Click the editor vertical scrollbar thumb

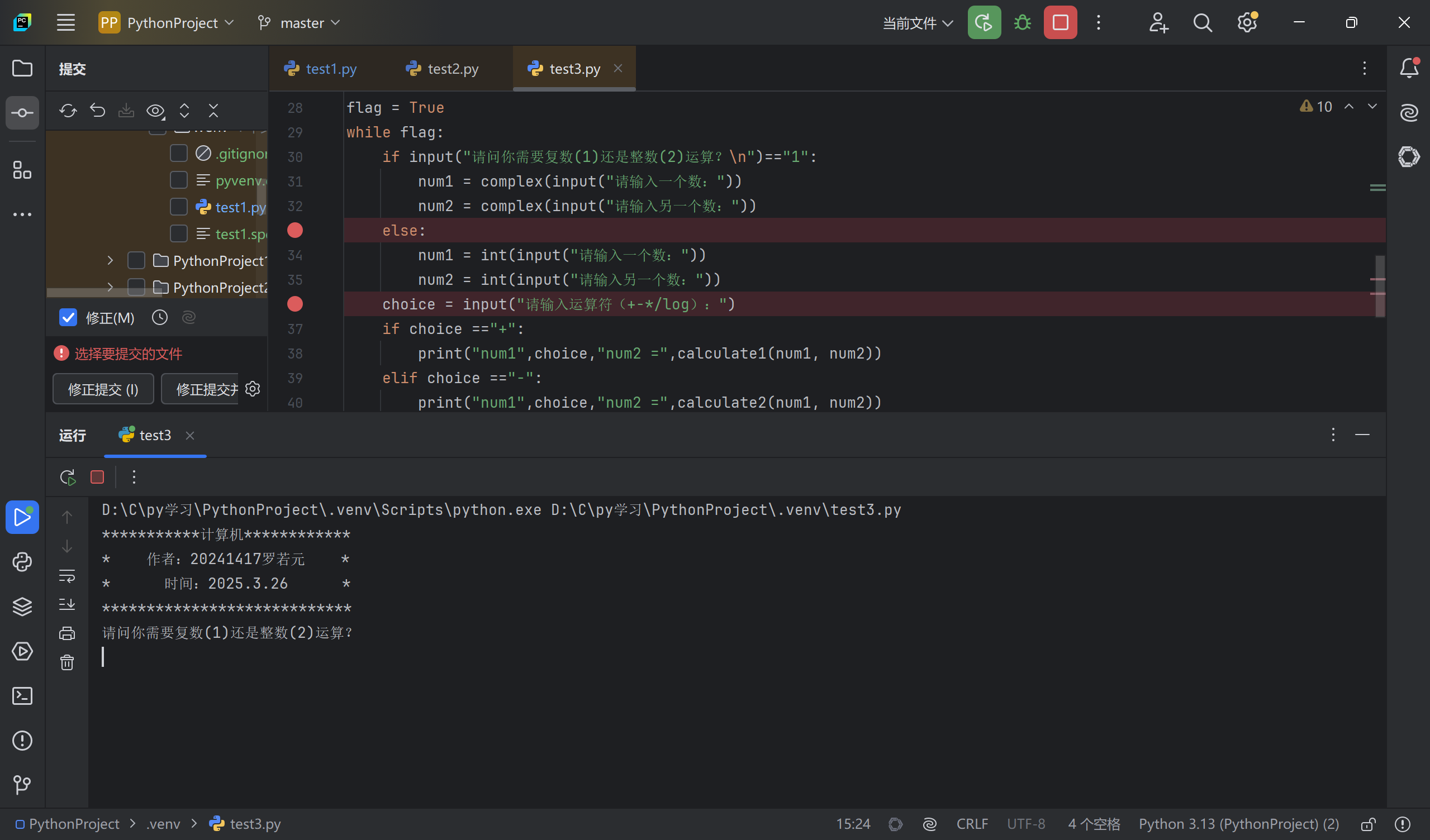[x=1380, y=286]
